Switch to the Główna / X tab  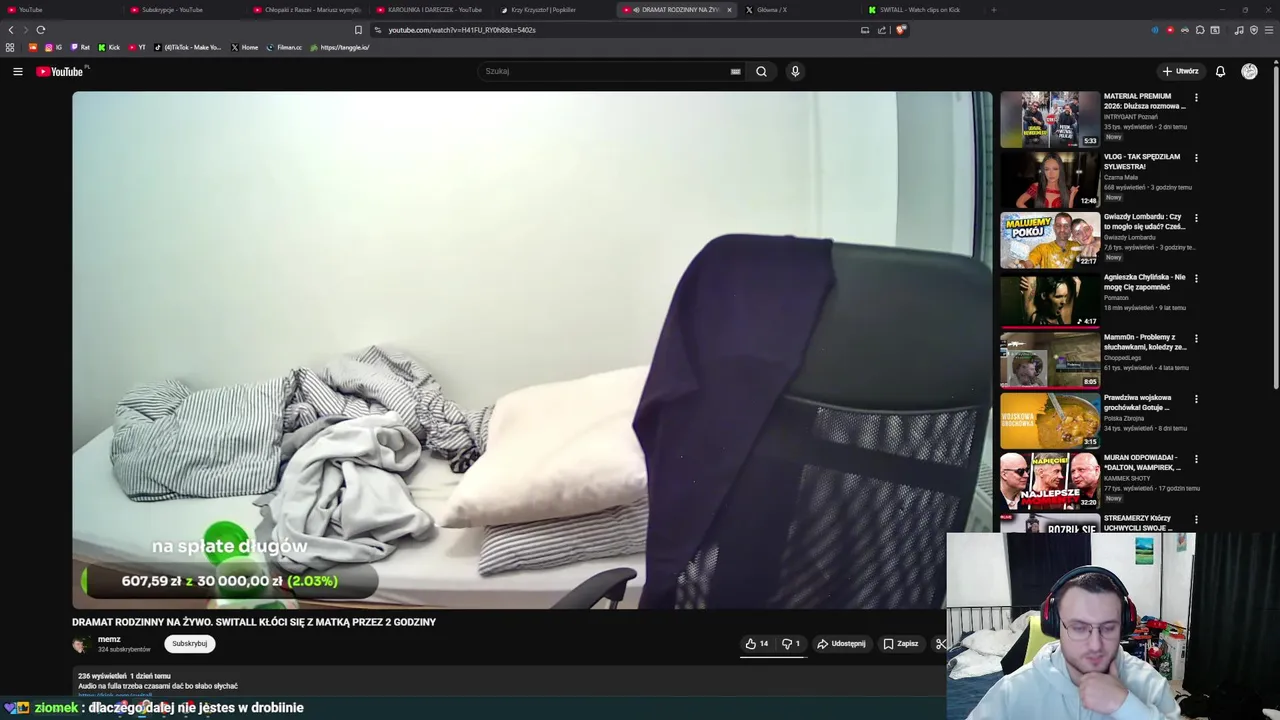point(798,10)
